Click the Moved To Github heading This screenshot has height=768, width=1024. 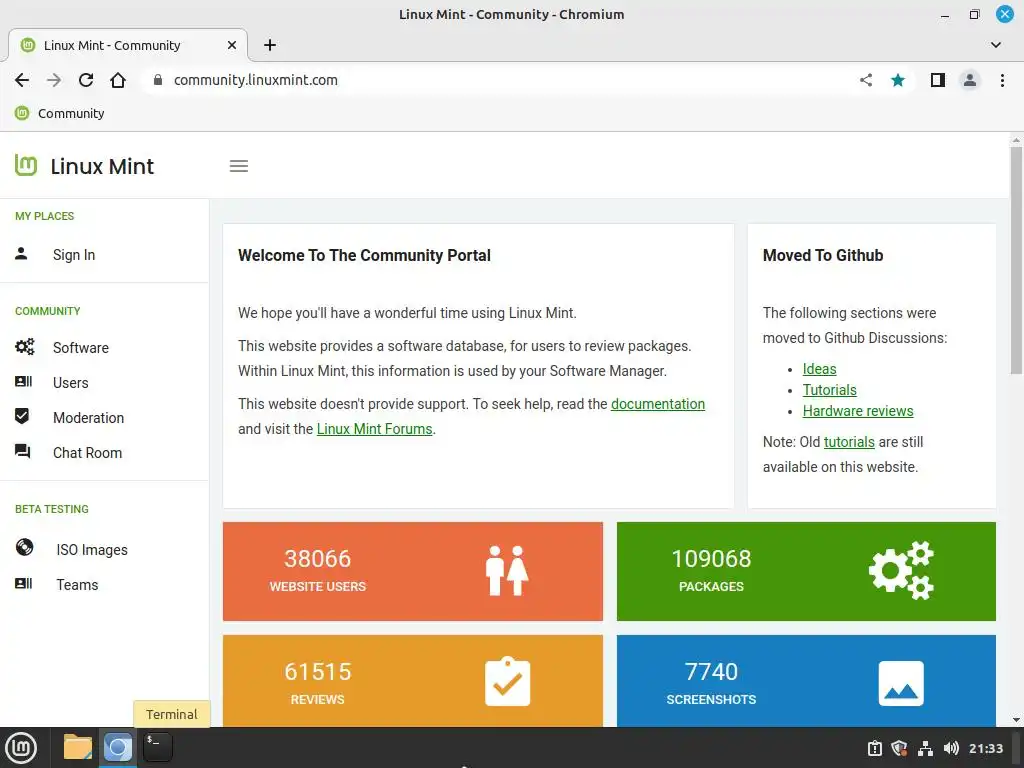823,255
